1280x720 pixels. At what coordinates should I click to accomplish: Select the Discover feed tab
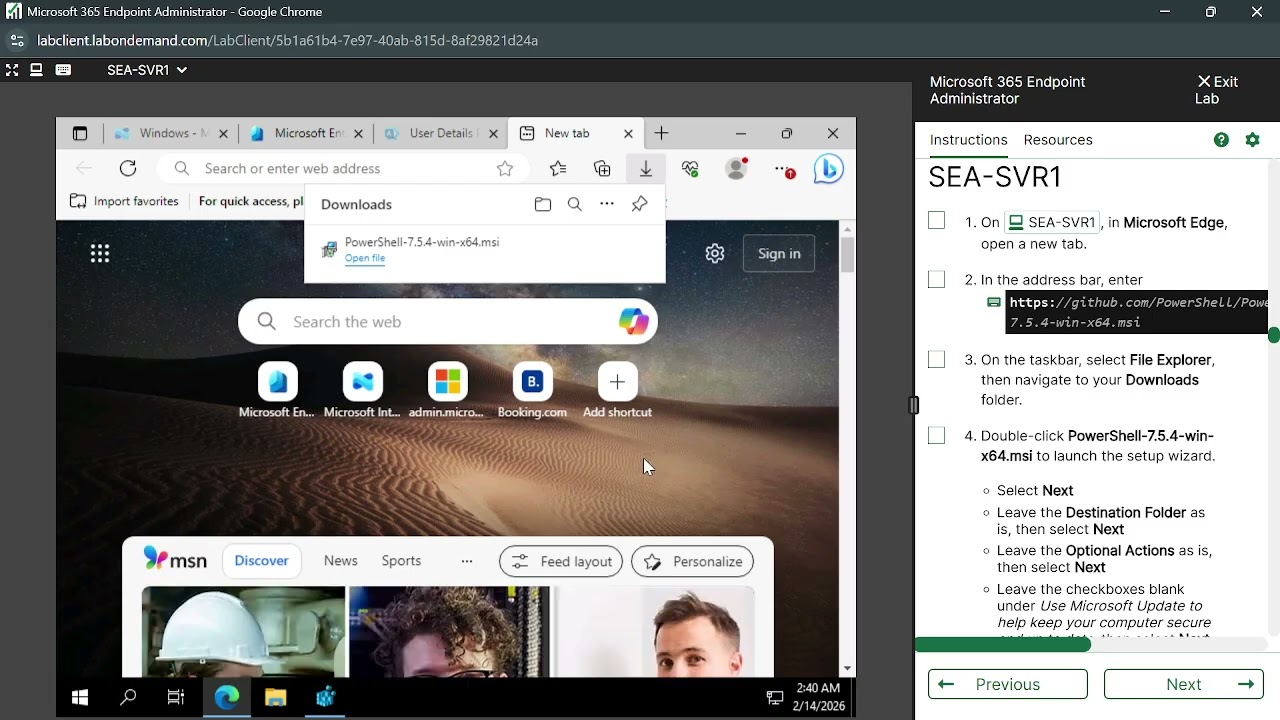[x=261, y=561]
